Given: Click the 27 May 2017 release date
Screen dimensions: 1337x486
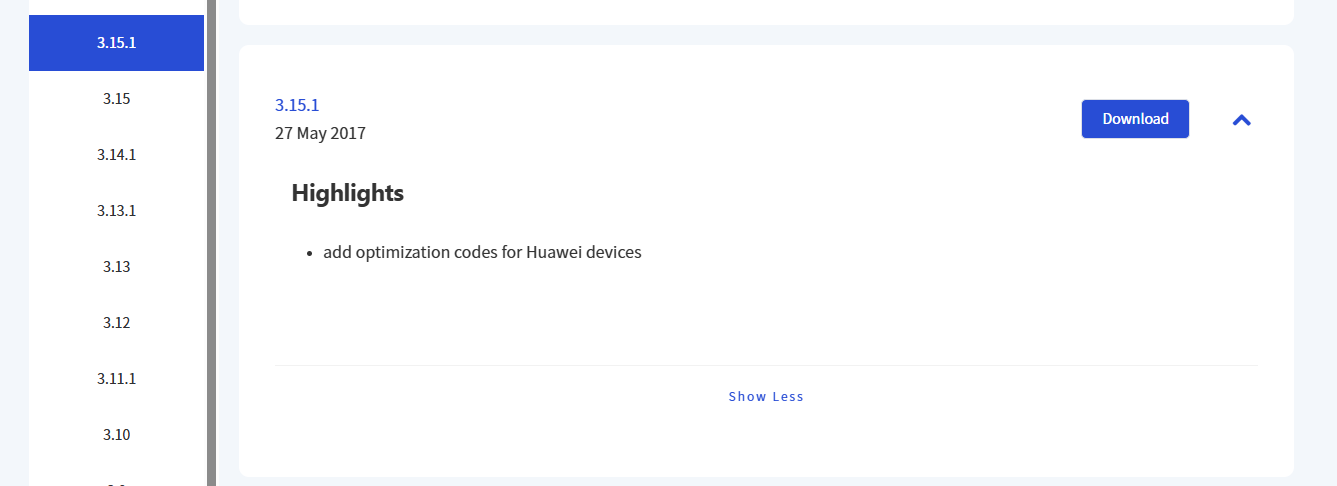Looking at the screenshot, I should point(320,133).
